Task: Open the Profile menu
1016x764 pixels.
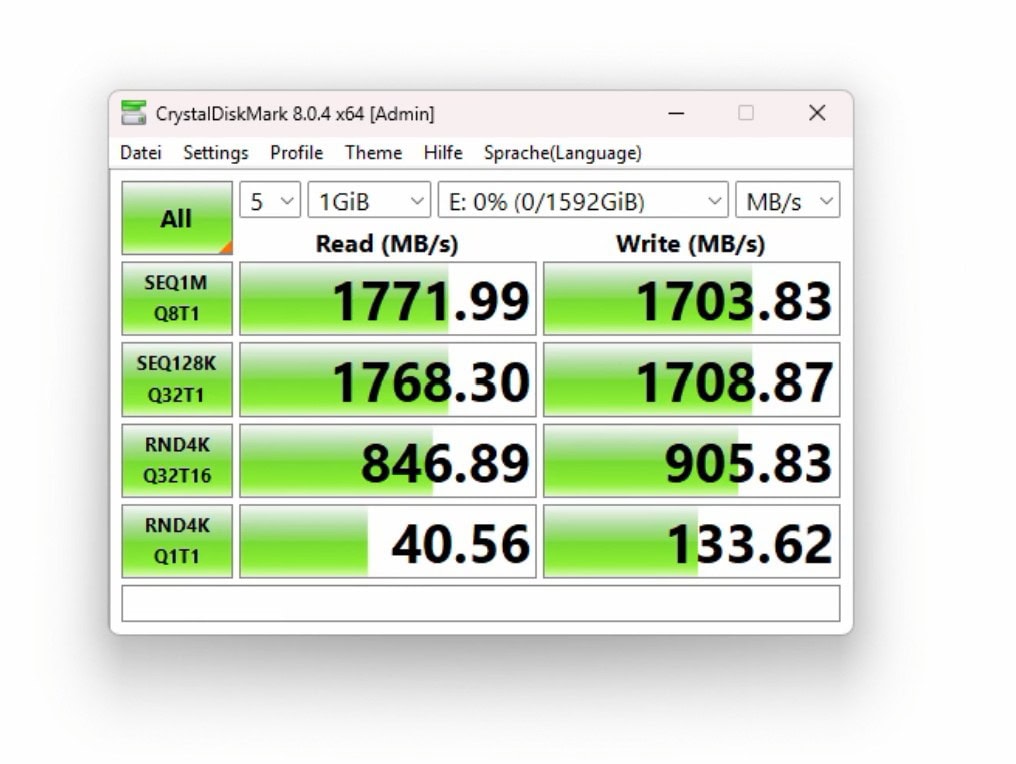Action: [296, 153]
